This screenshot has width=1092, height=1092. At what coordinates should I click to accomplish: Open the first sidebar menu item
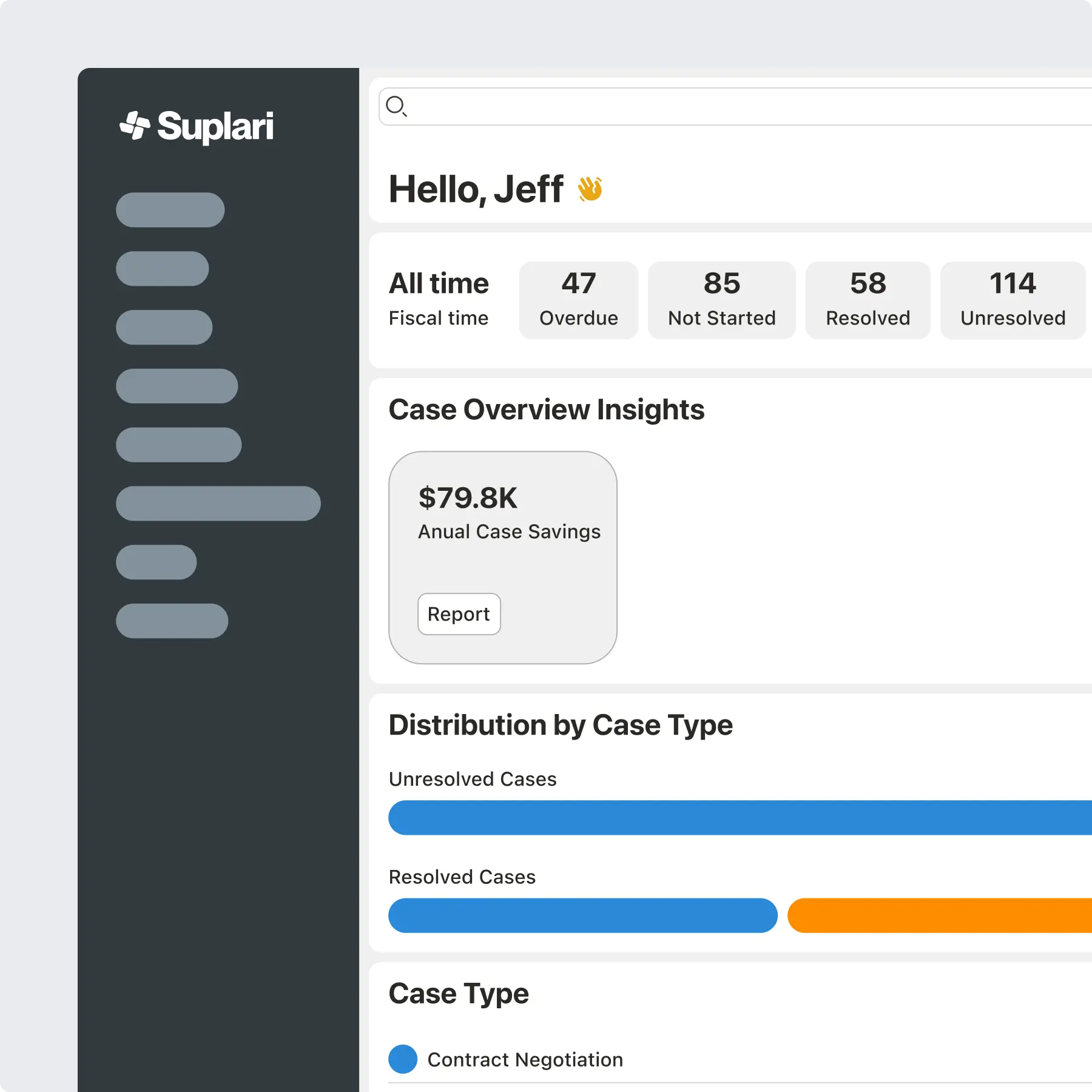pos(170,210)
